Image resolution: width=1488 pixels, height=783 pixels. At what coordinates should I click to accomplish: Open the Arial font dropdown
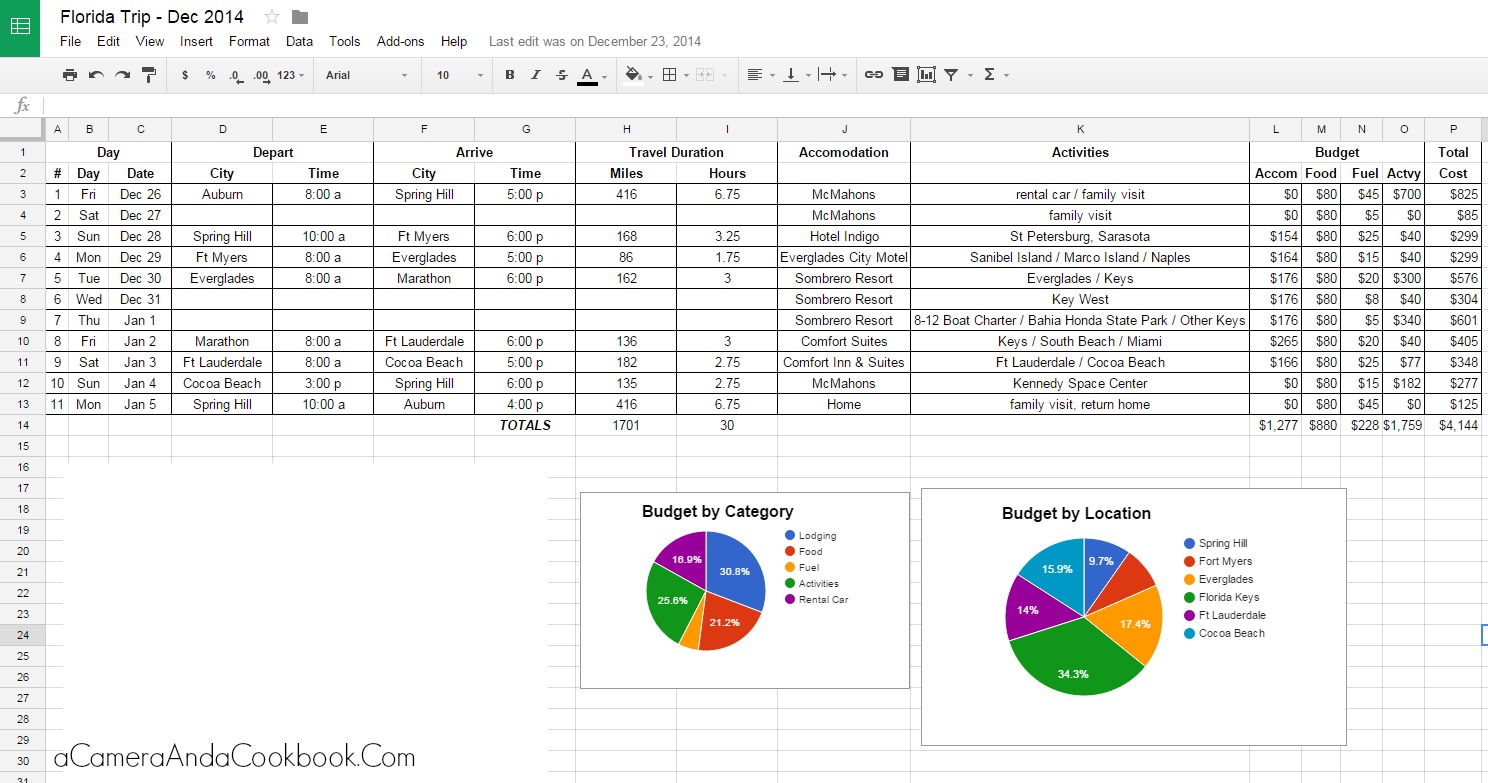tap(366, 75)
